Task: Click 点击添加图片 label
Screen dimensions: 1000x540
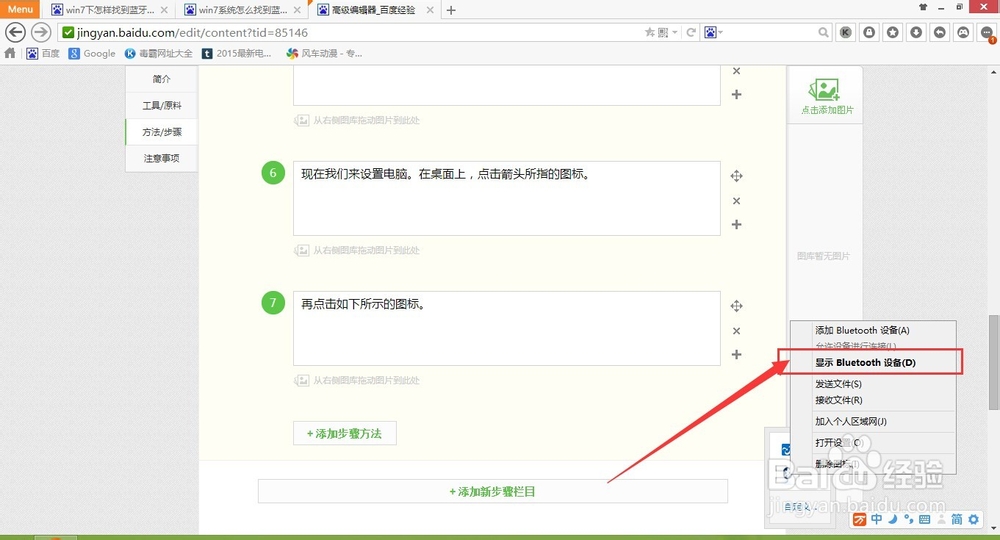Action: point(827,110)
